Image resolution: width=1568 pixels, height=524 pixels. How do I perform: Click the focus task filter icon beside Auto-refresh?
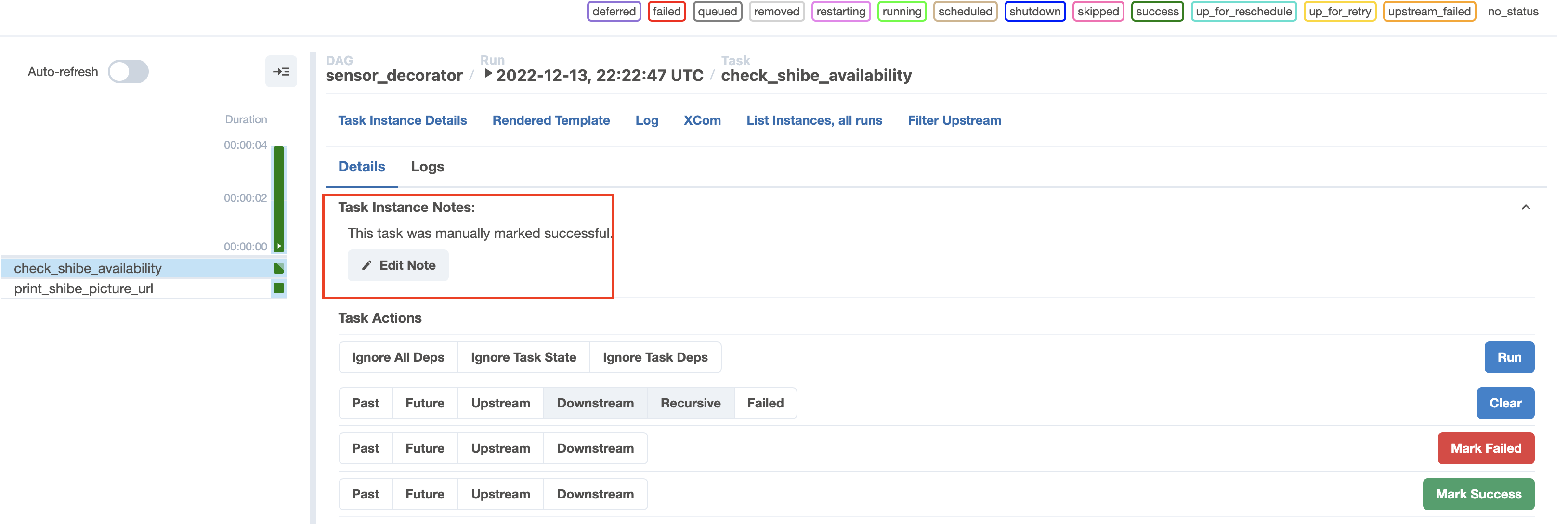click(x=281, y=71)
